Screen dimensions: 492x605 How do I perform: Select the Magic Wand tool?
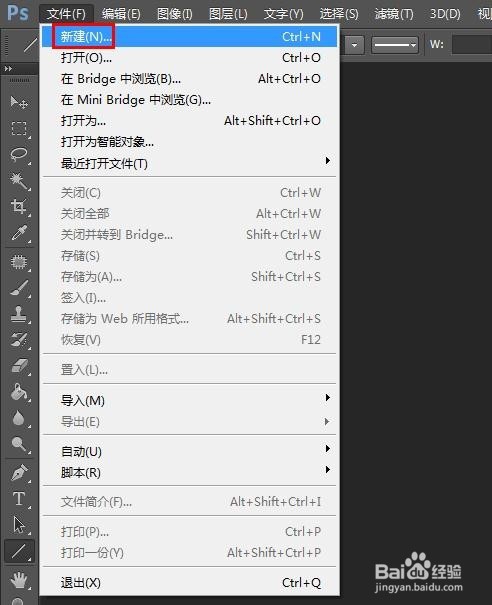(19, 181)
